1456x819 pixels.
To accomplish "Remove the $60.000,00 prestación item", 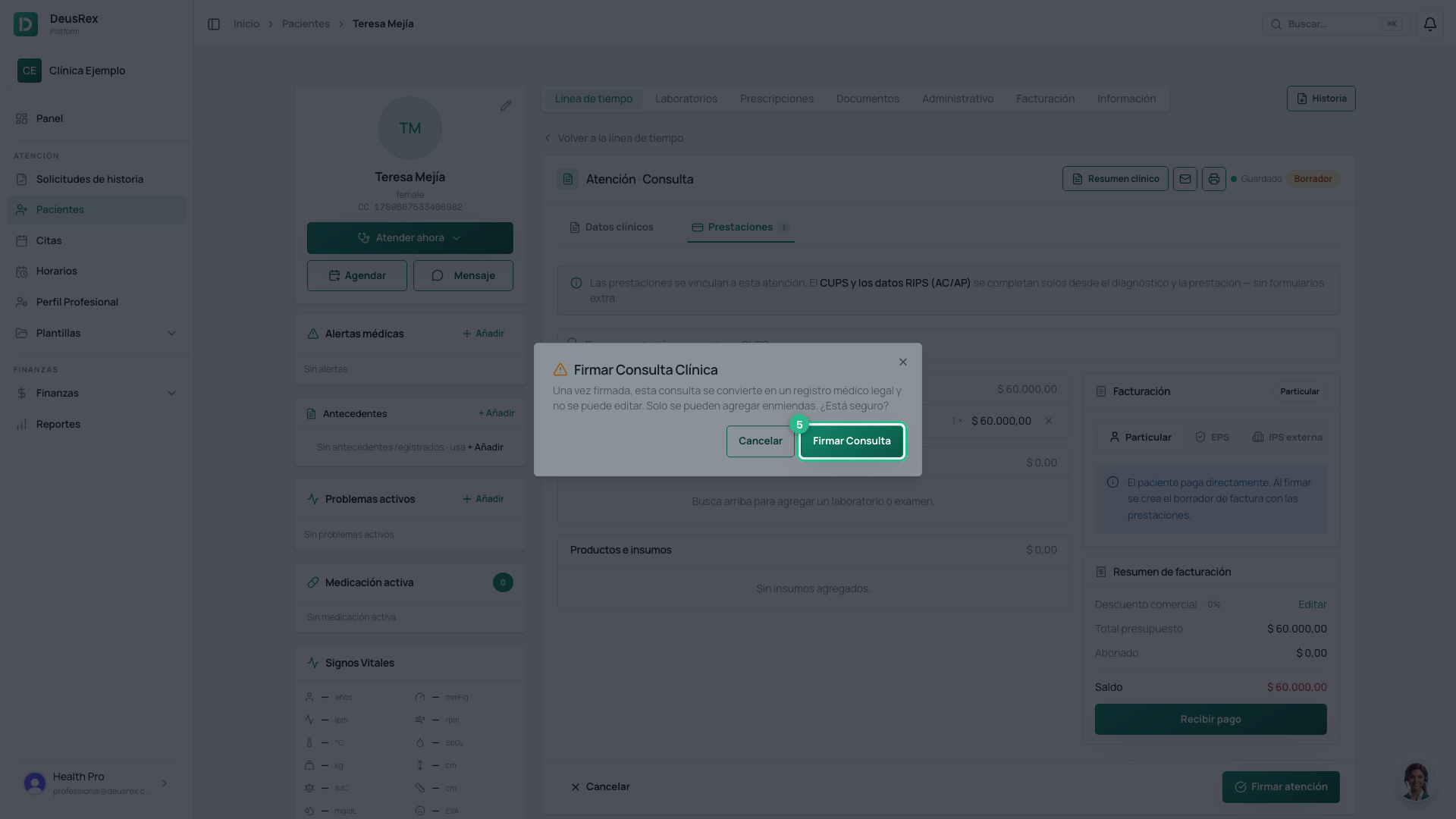I will (1049, 421).
